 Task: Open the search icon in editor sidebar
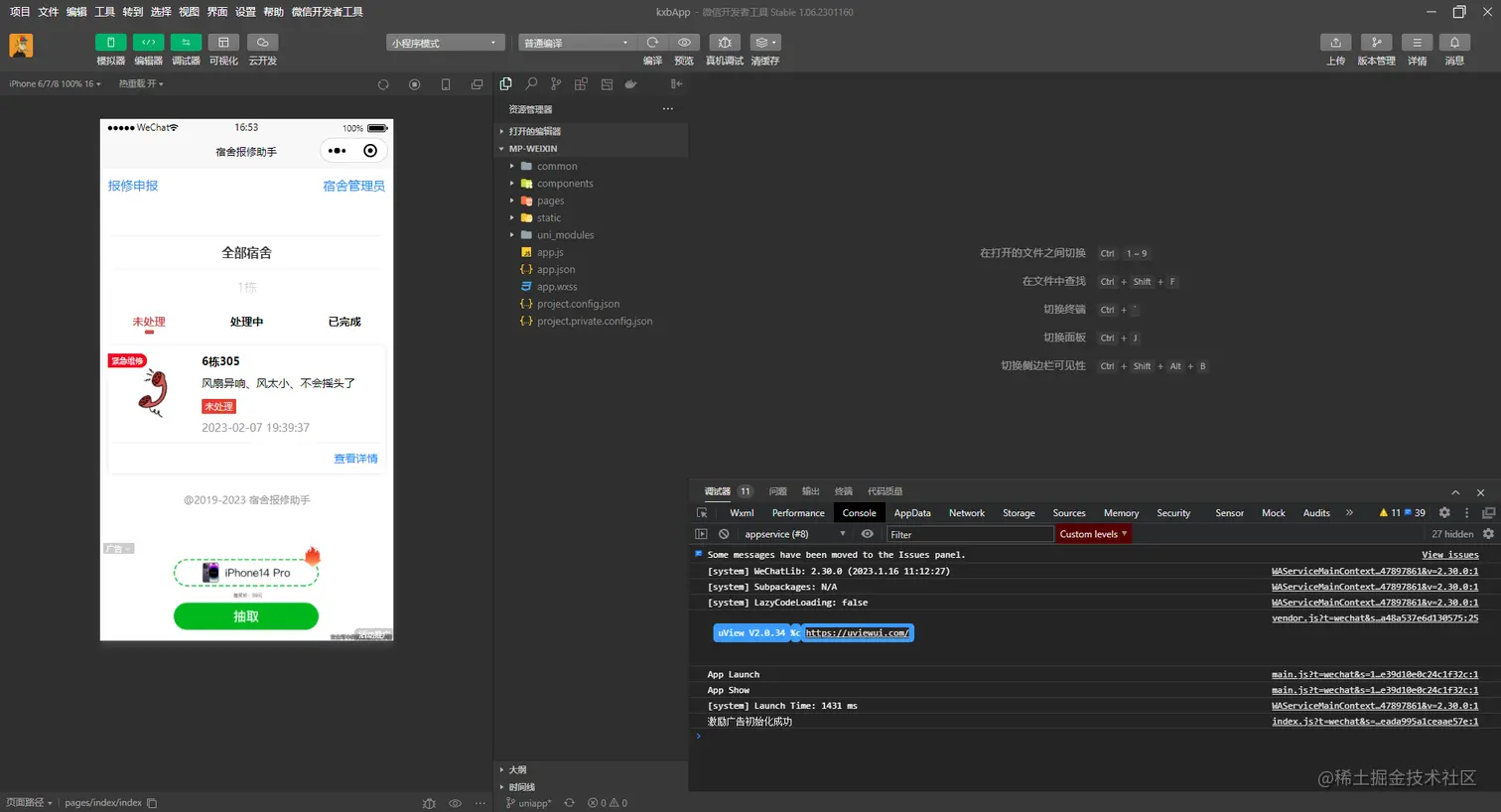pos(531,84)
